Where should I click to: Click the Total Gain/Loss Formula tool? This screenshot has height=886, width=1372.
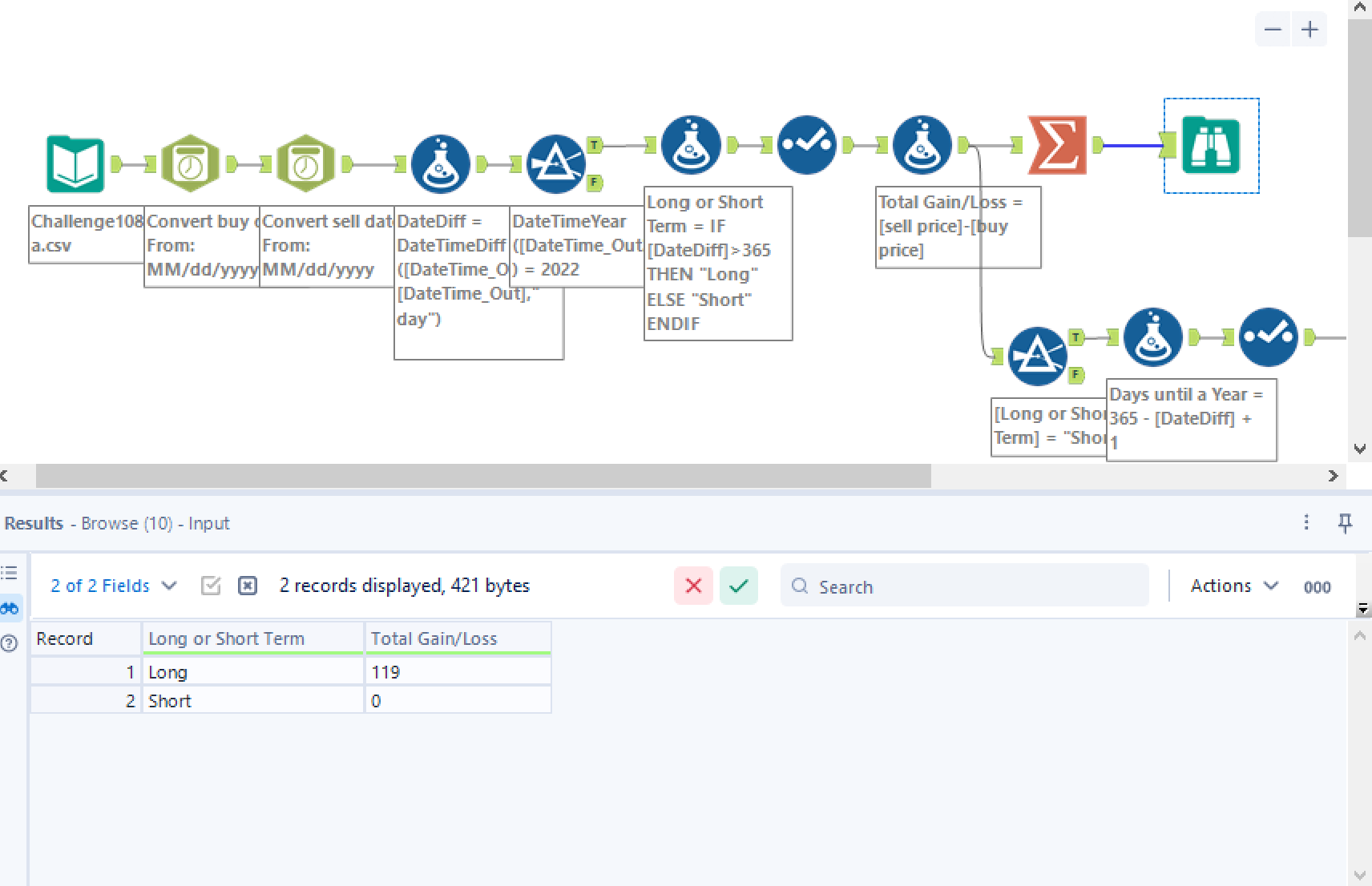click(922, 145)
